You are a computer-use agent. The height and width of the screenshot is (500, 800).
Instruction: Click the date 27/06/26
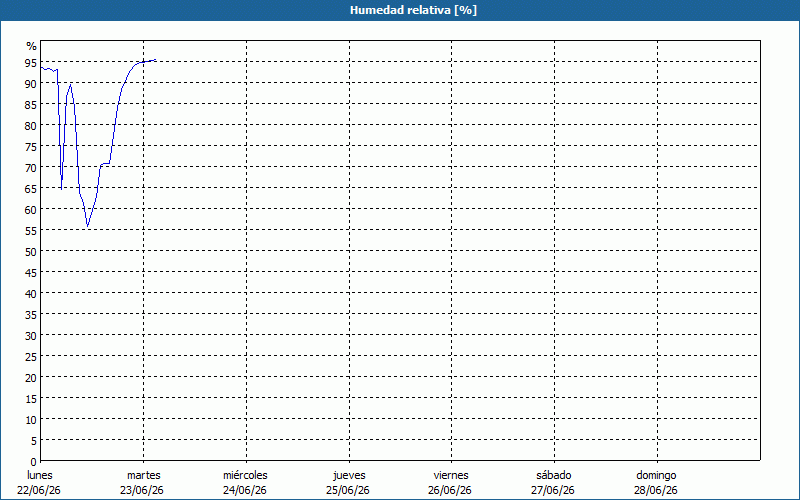click(x=553, y=490)
